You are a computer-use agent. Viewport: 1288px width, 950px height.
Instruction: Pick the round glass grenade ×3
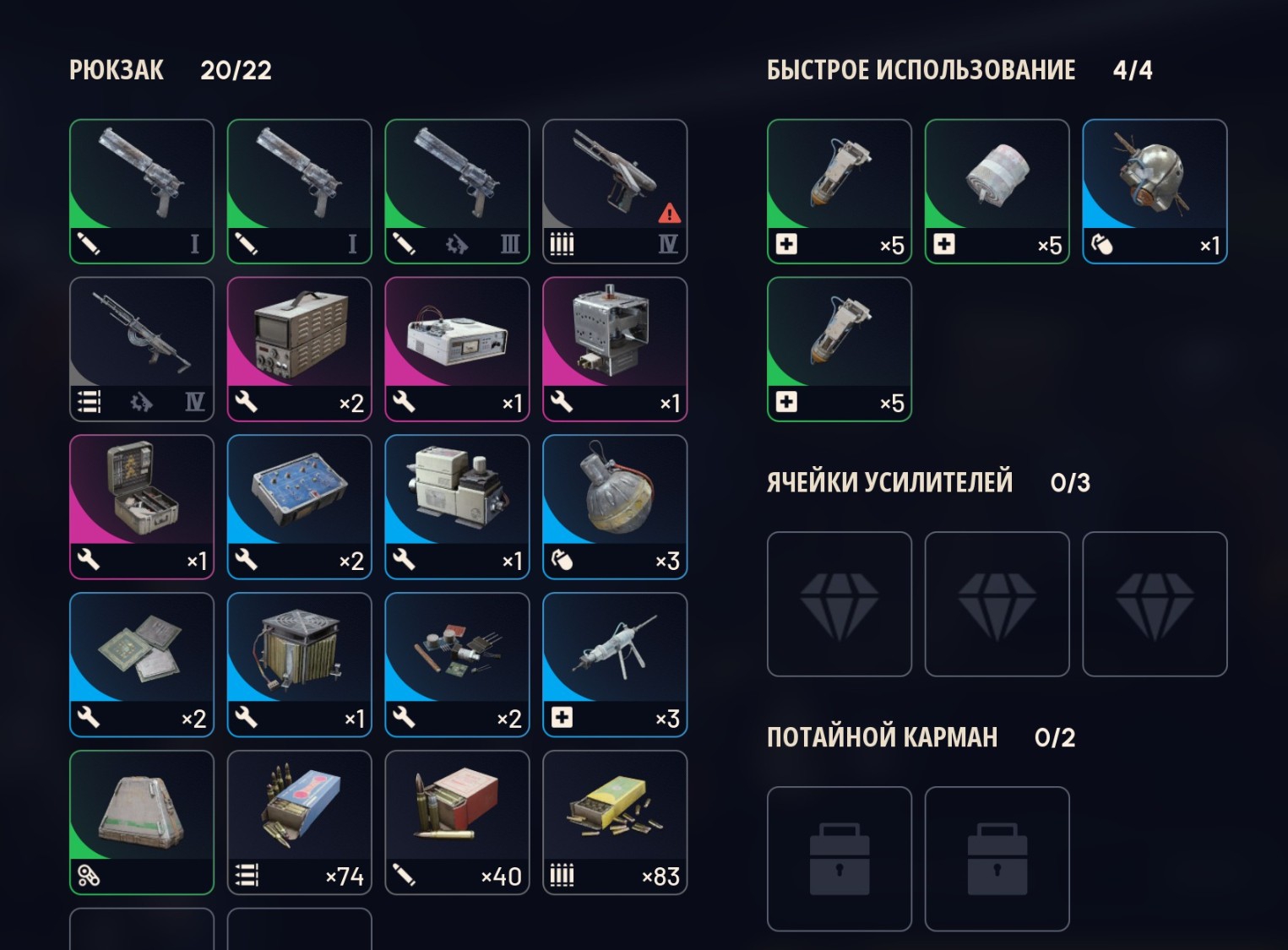point(615,507)
